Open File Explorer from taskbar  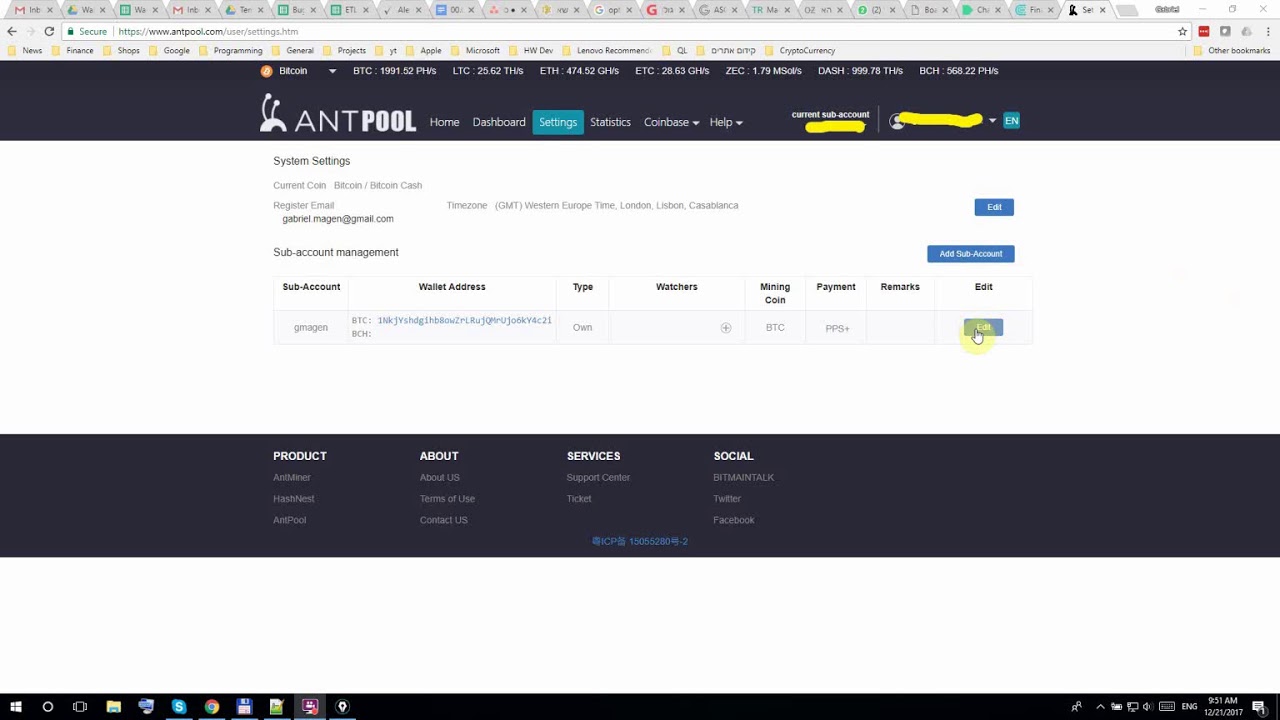(x=113, y=707)
